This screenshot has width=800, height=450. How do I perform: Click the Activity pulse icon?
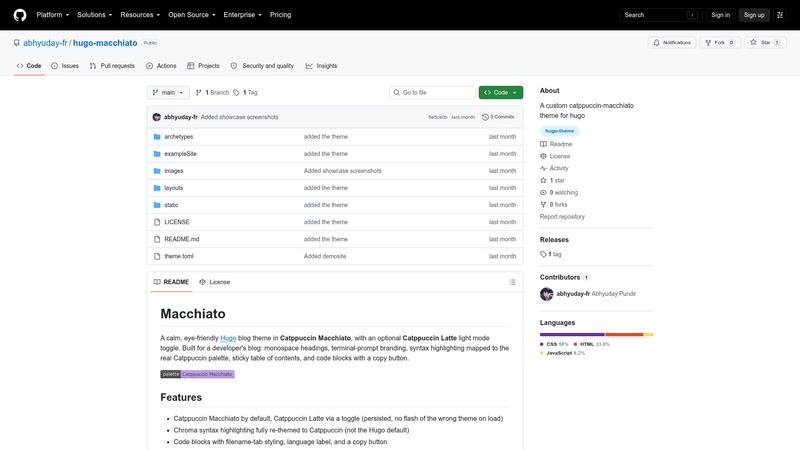coord(543,168)
